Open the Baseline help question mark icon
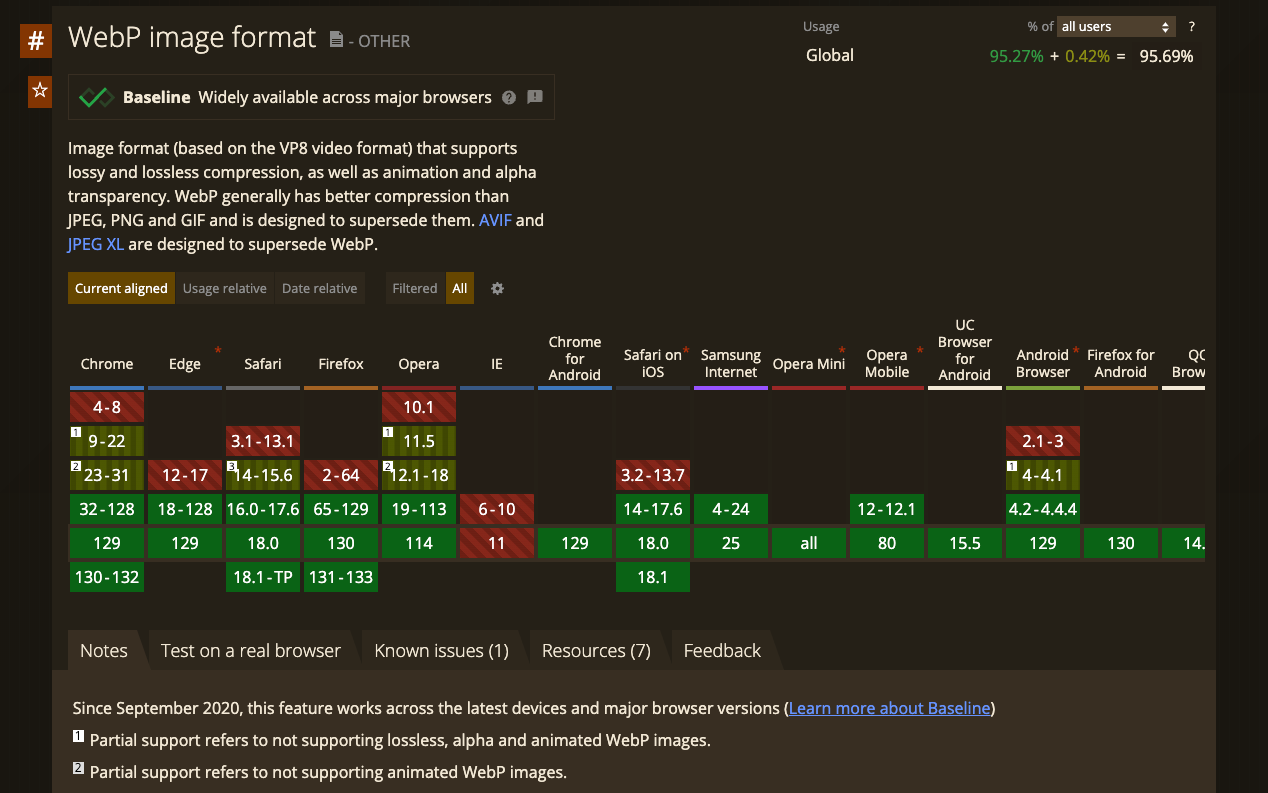The height and width of the screenshot is (793, 1268). click(509, 97)
